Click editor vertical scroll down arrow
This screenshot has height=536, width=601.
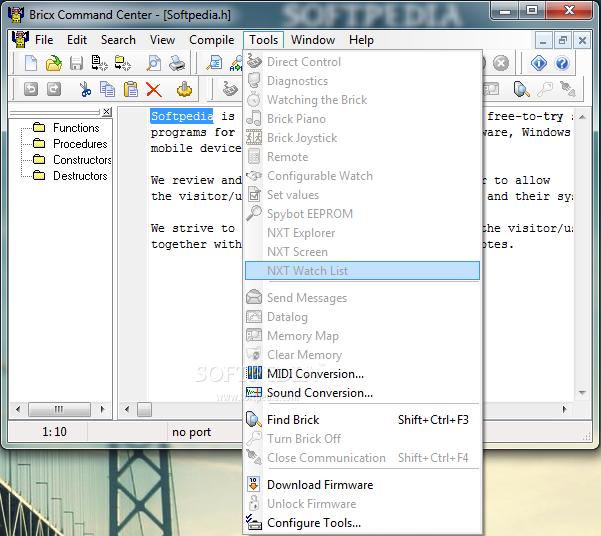(582, 393)
